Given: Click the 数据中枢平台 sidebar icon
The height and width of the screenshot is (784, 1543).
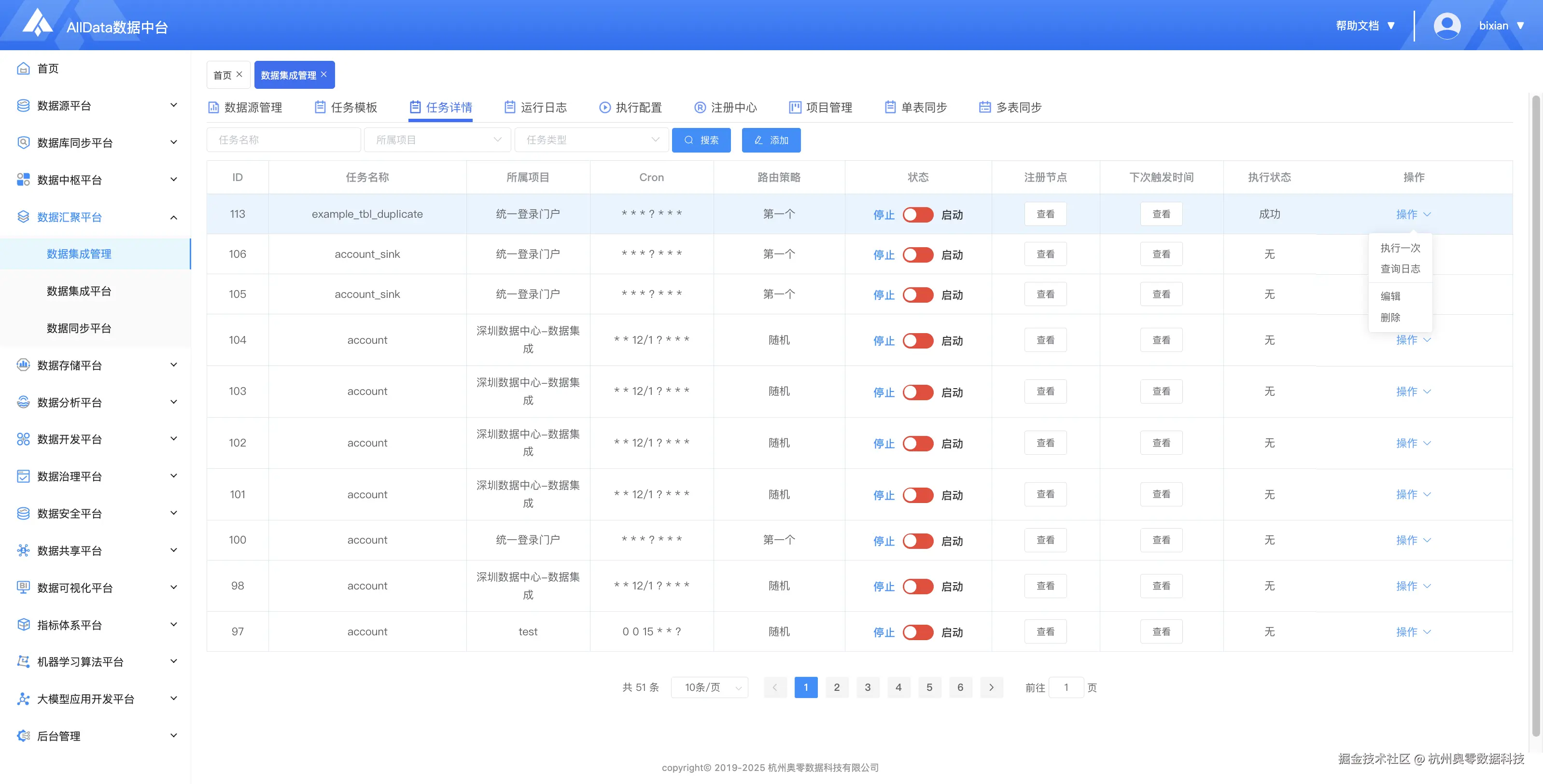Looking at the screenshot, I should coord(23,180).
